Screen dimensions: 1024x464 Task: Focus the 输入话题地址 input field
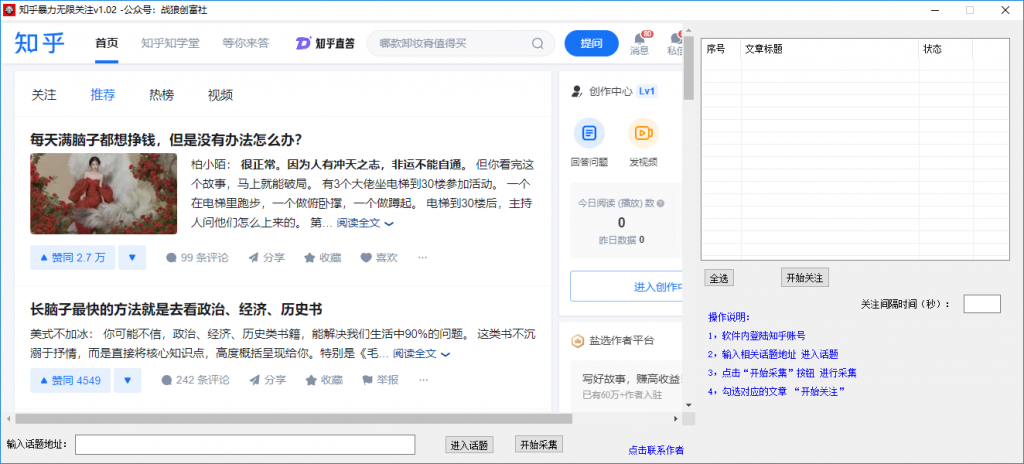point(245,444)
